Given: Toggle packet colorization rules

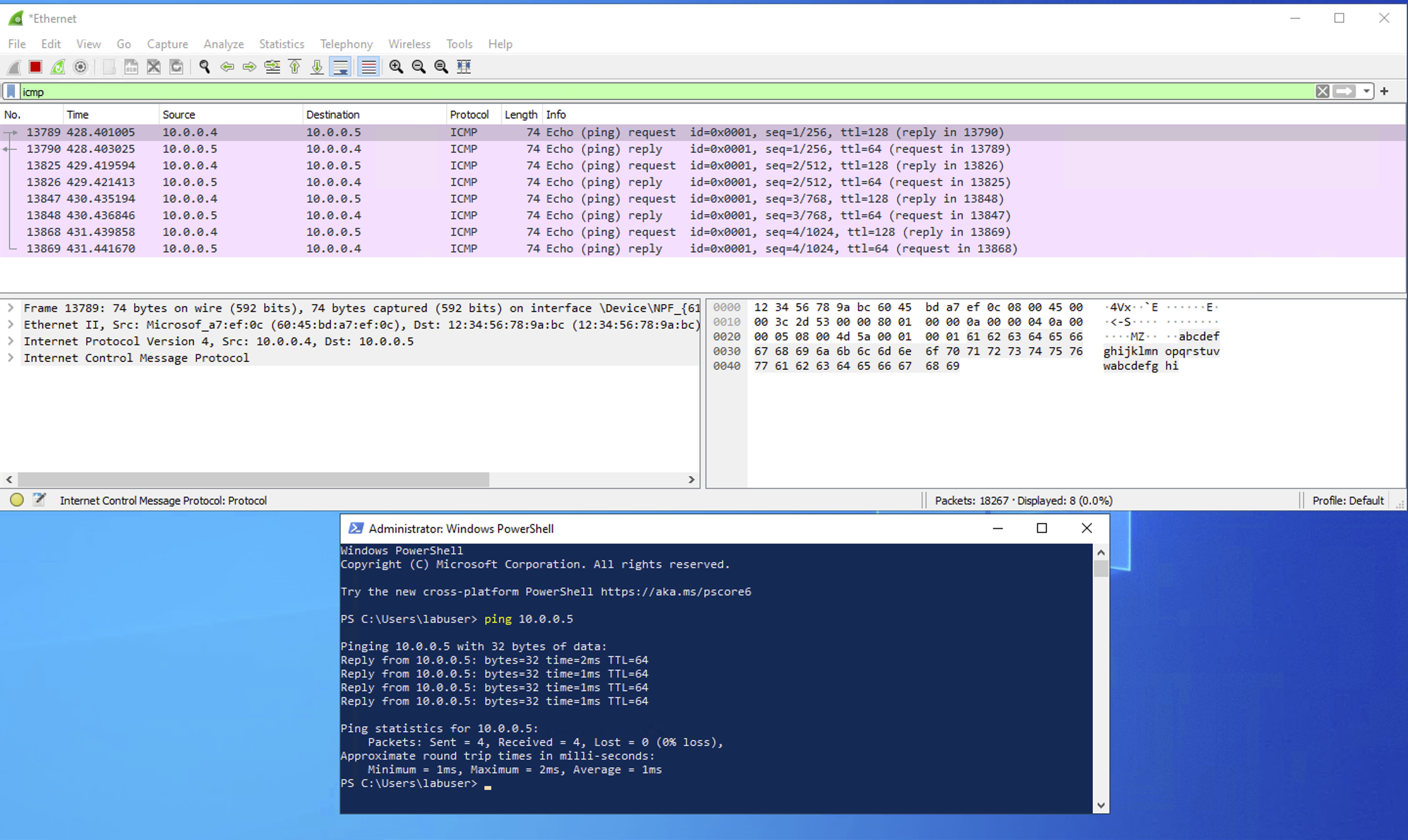Looking at the screenshot, I should pos(369,67).
